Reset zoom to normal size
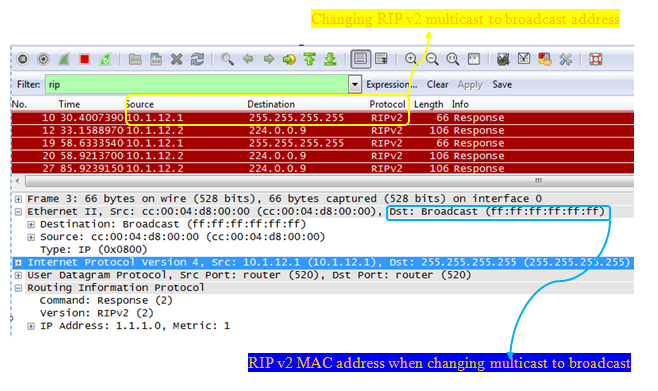 (x=452, y=59)
